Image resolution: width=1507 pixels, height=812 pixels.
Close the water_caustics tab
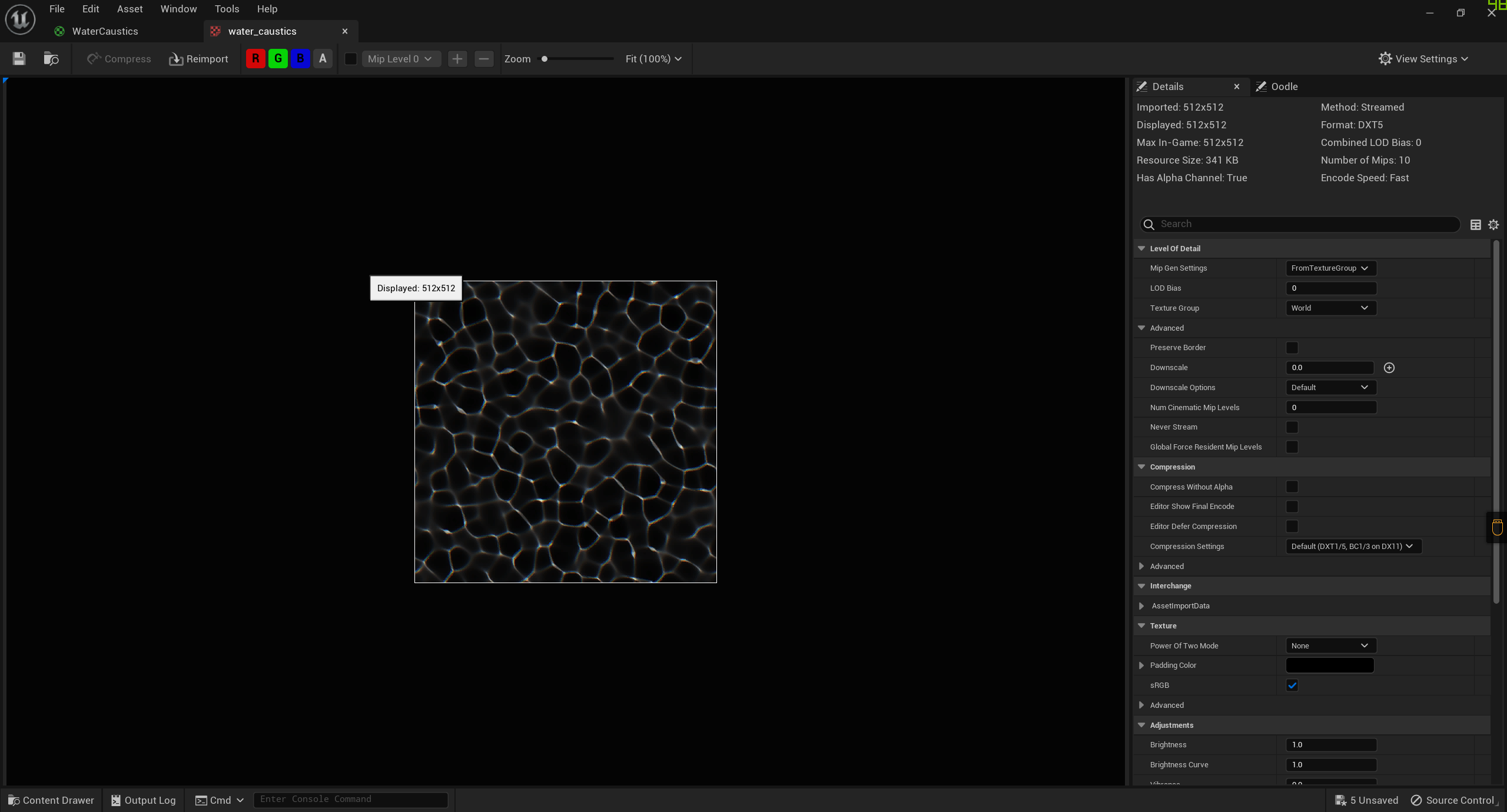[345, 31]
